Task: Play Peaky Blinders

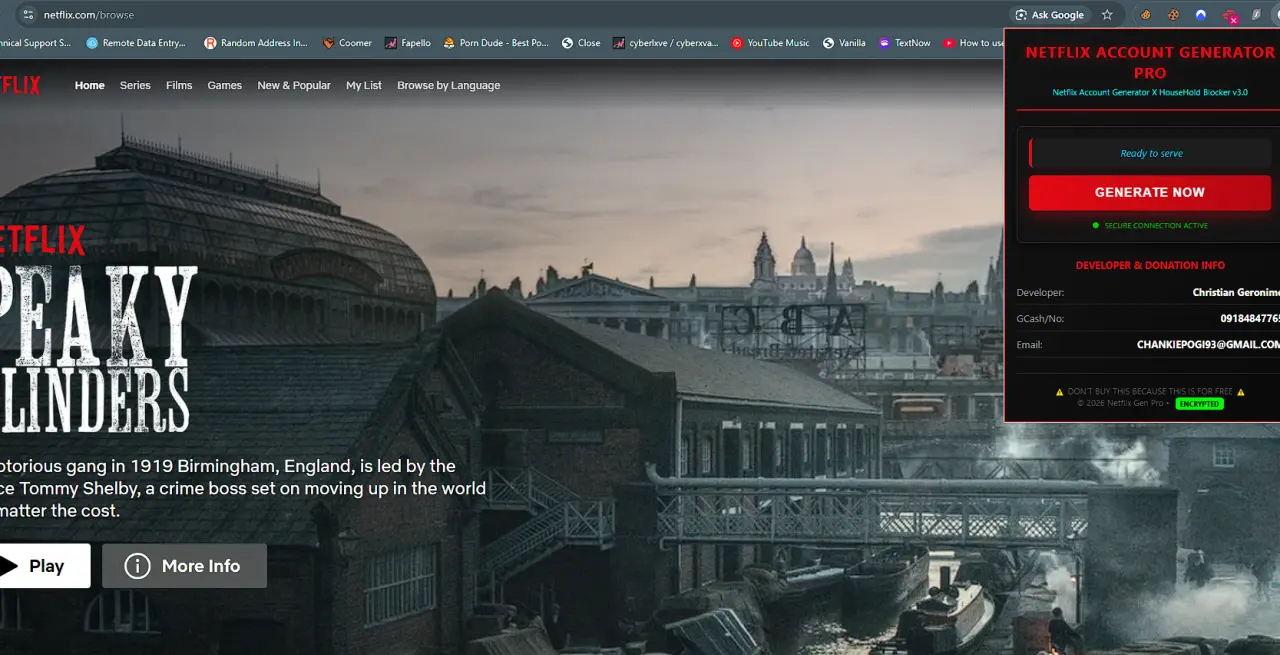Action: point(40,566)
